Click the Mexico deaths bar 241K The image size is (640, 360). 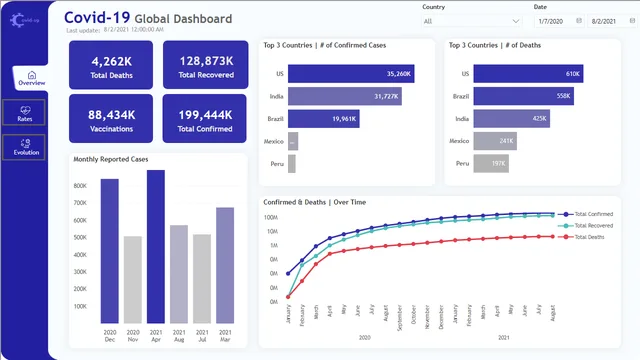[x=495, y=141]
